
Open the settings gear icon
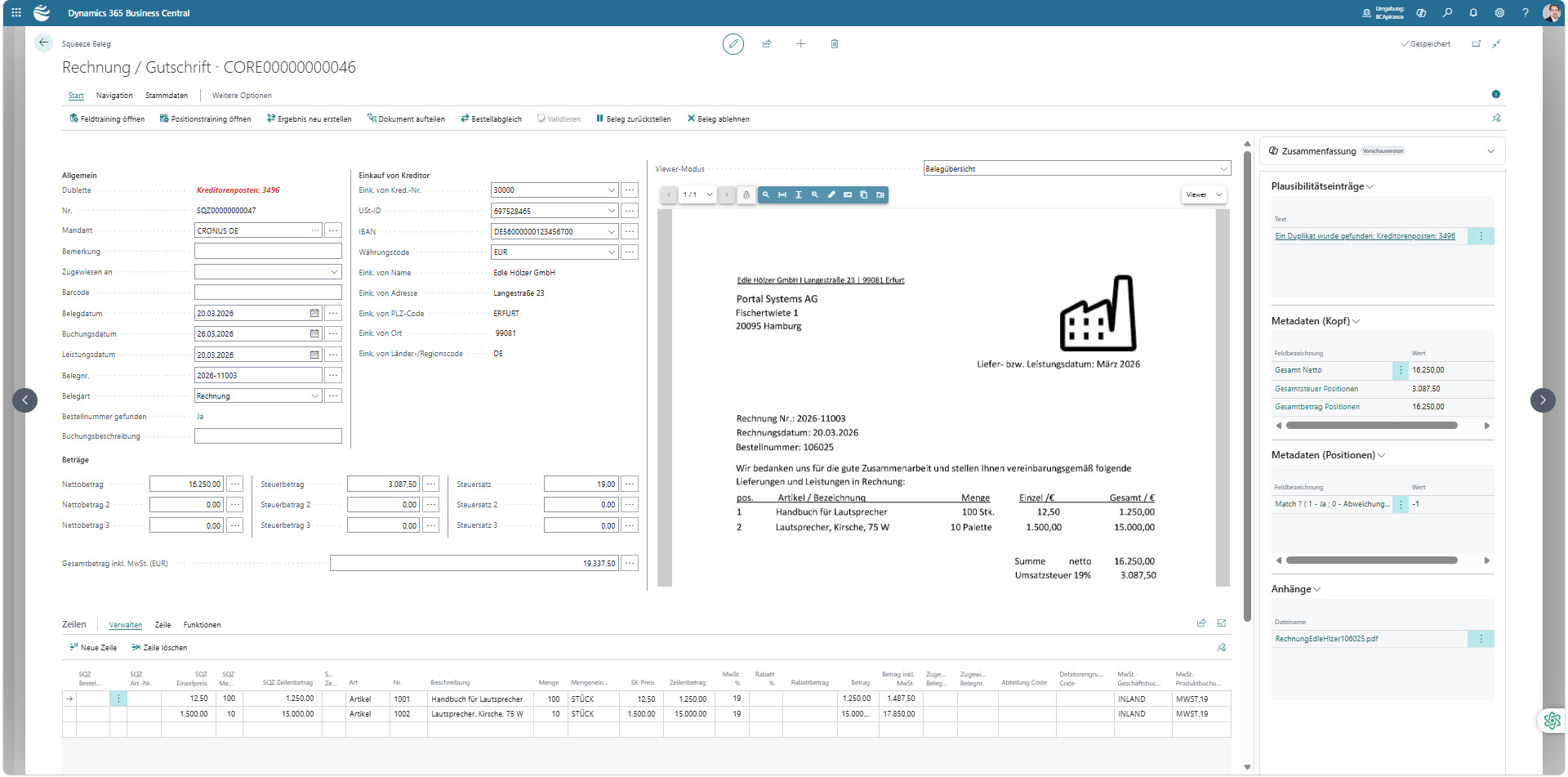[x=1499, y=13]
